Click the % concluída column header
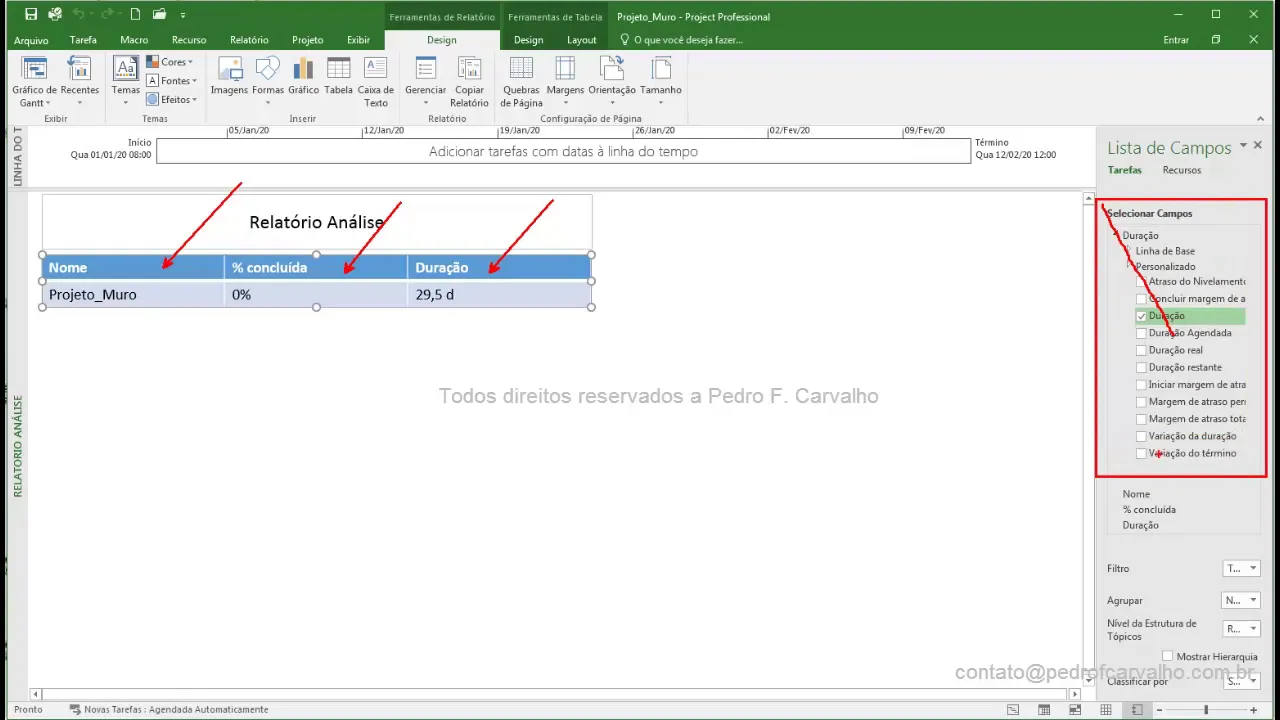The height and width of the screenshot is (720, 1280). click(315, 268)
